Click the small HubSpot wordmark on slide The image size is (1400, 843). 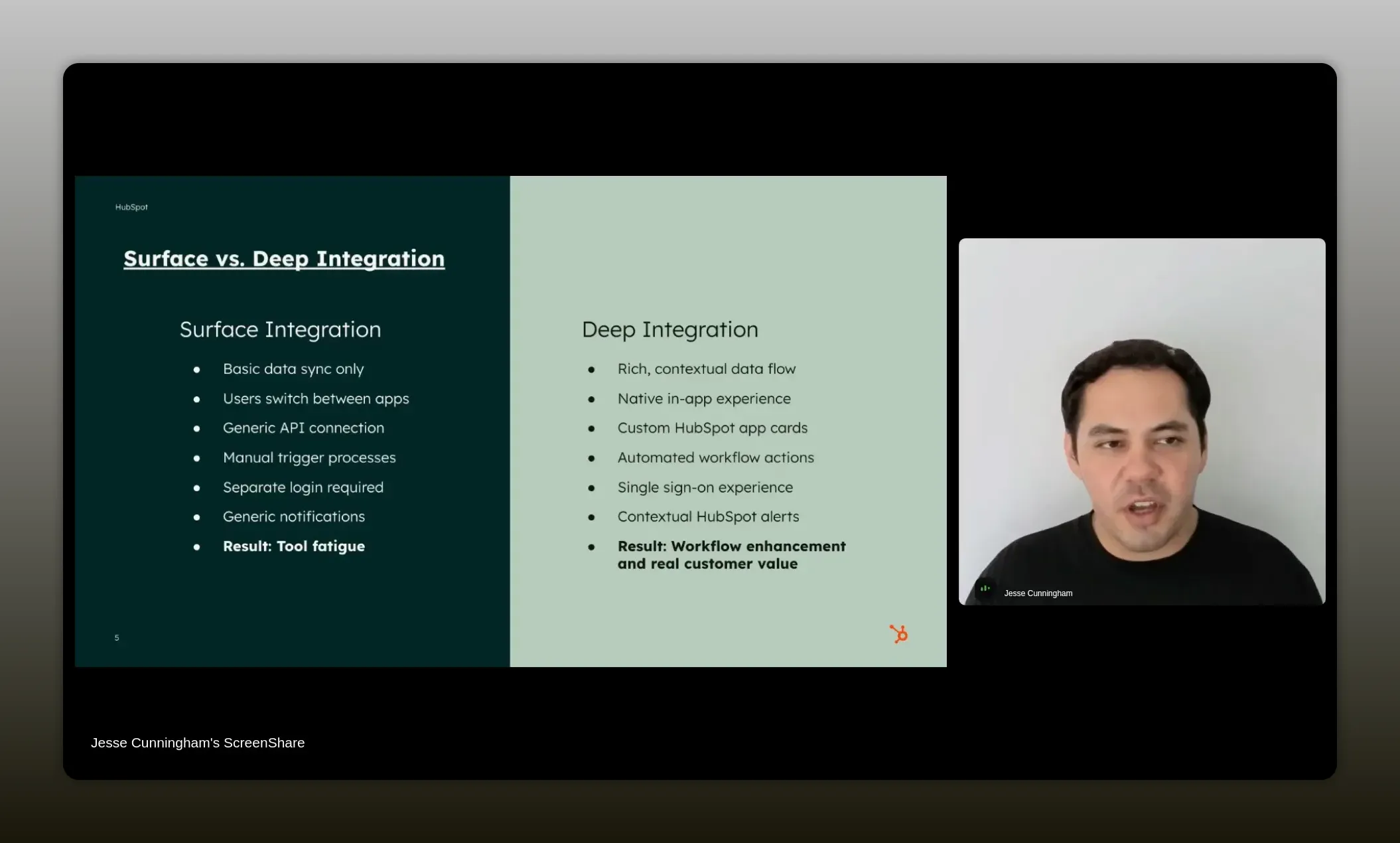131,207
